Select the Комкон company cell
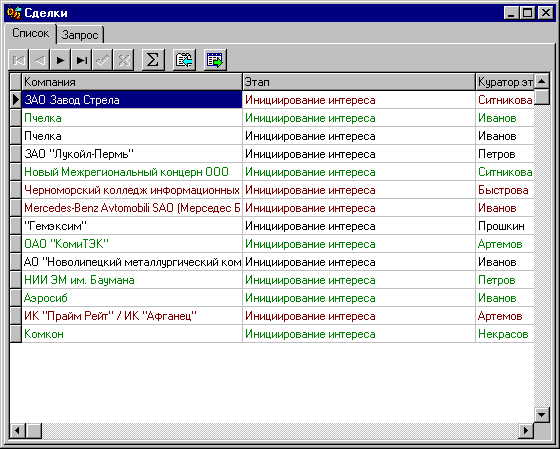The width and height of the screenshot is (560, 449). click(132, 334)
